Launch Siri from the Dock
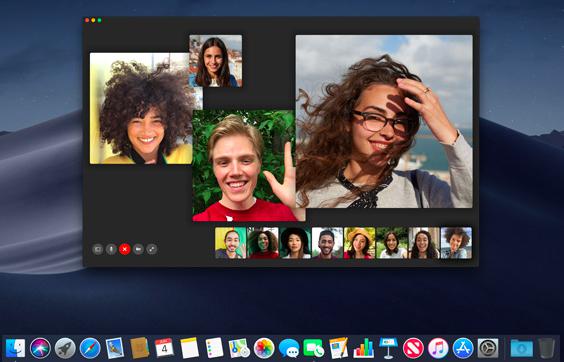564x362 pixels. tap(40, 348)
